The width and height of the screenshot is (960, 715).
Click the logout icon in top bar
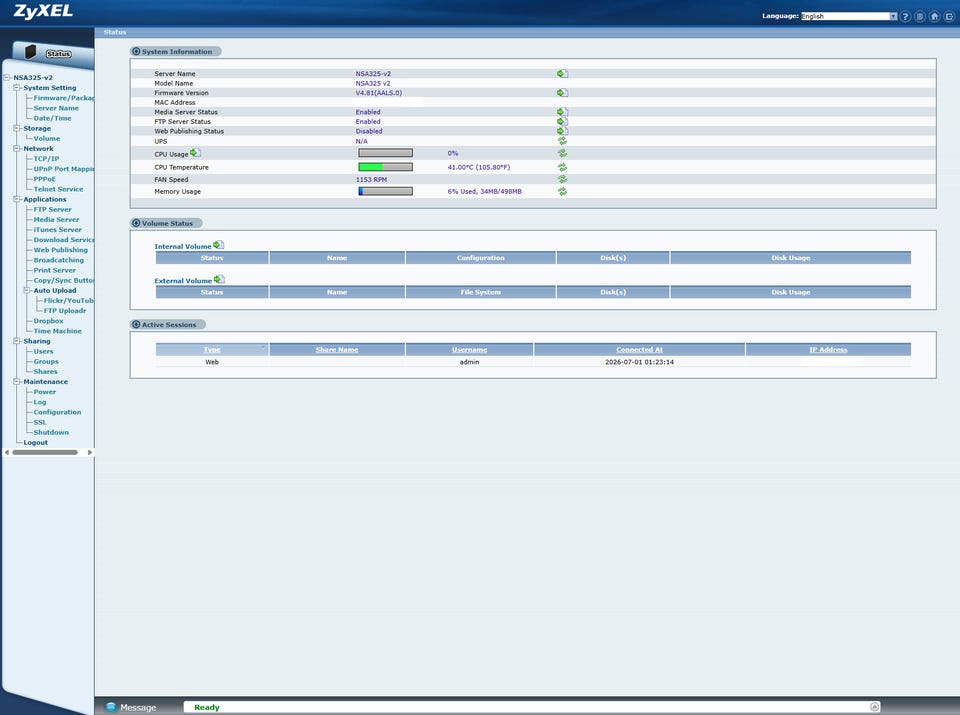tap(950, 17)
